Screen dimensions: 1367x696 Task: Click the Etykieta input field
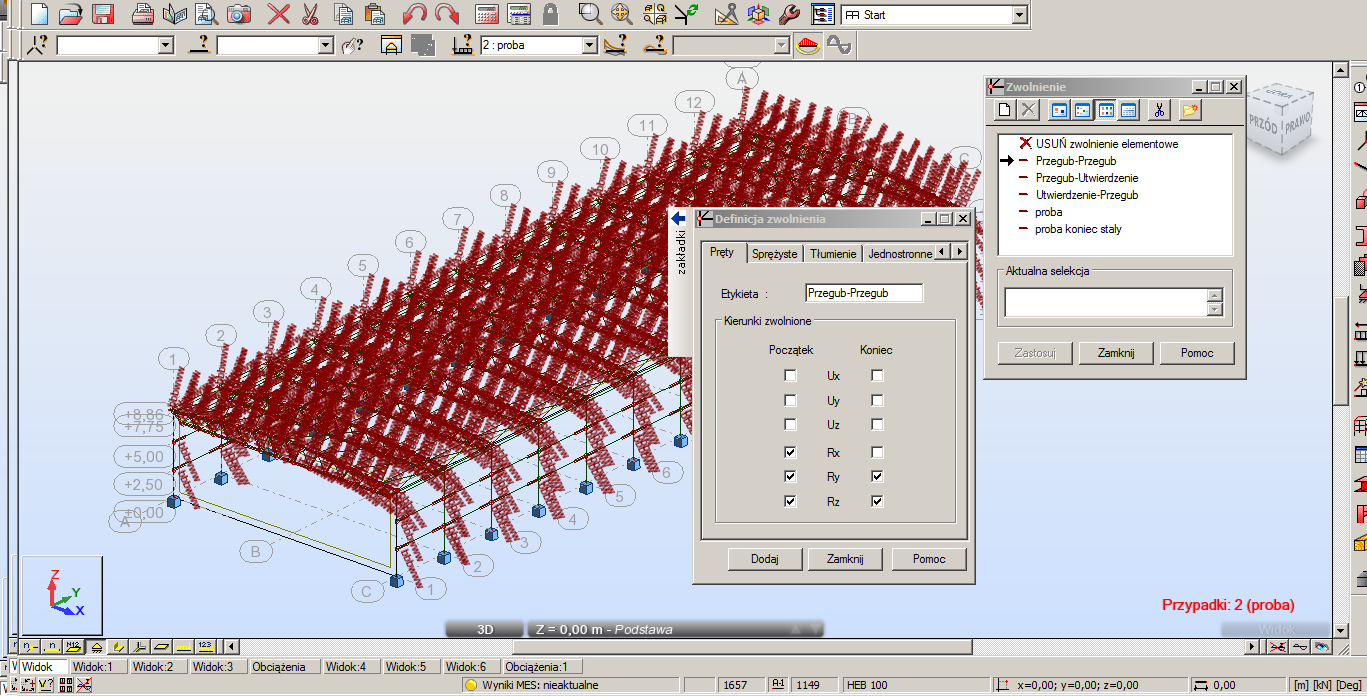click(864, 293)
